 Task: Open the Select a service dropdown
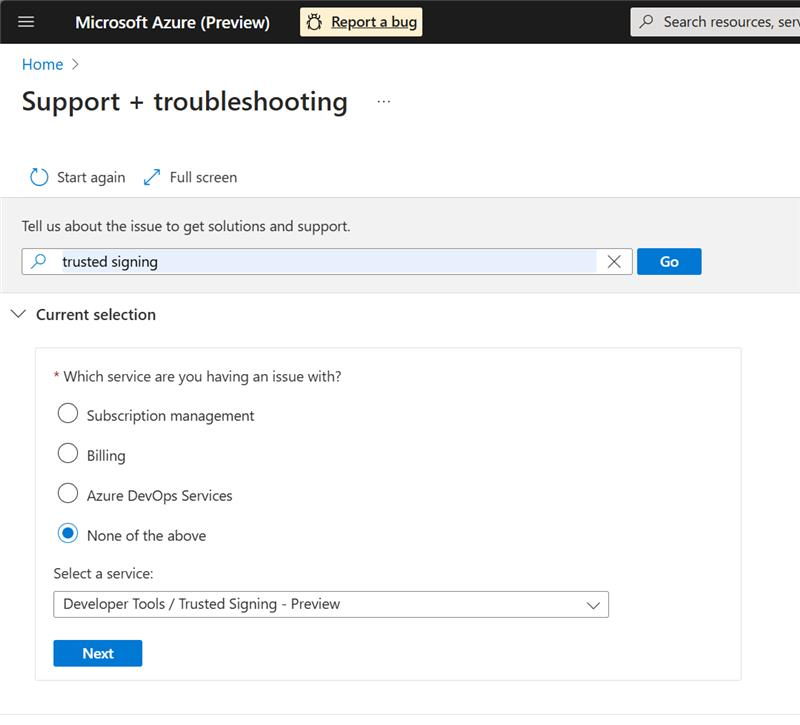pos(300,604)
